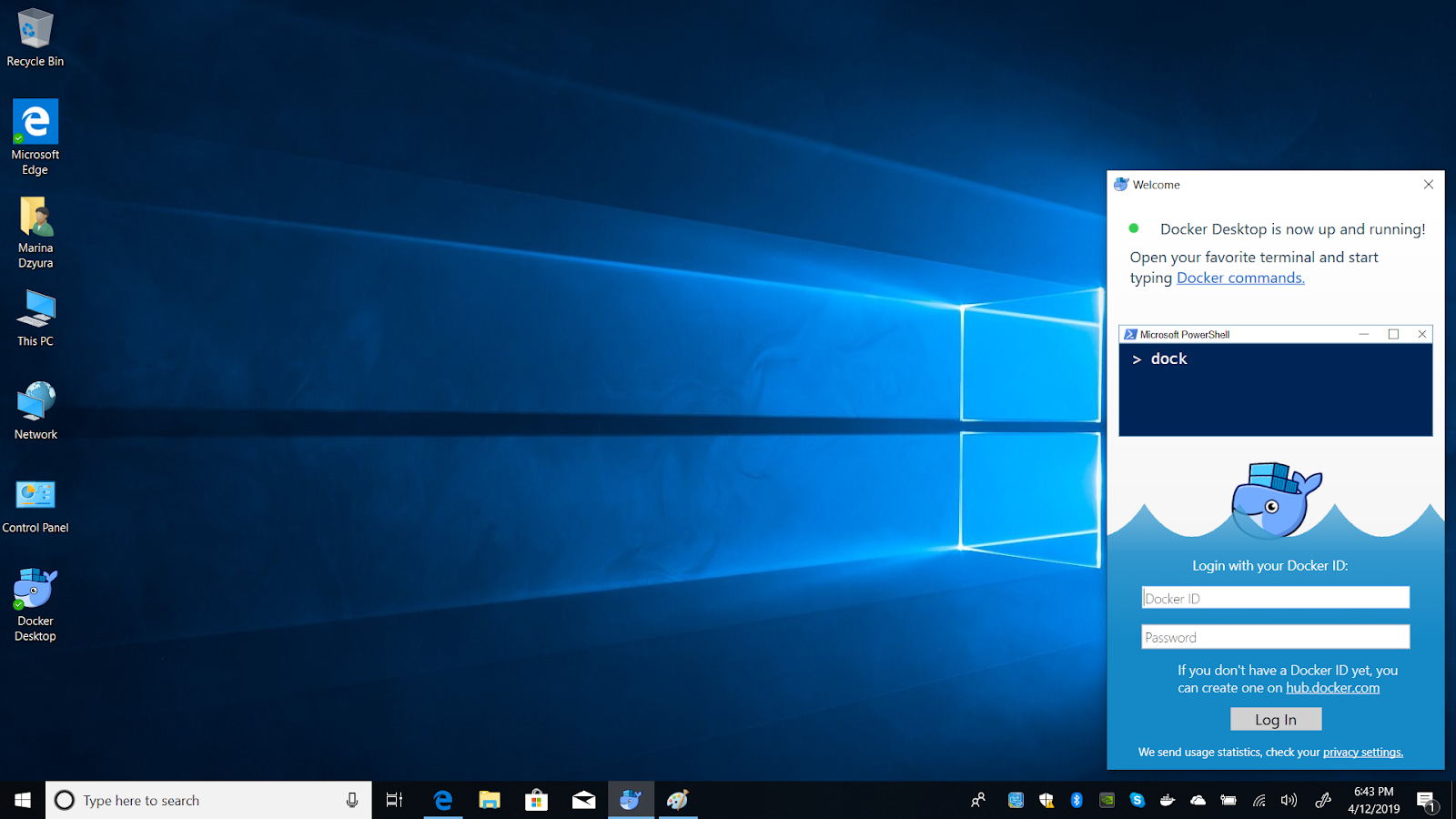Open OneDrive from the system tray
The image size is (1456, 819).
[x=1198, y=801]
